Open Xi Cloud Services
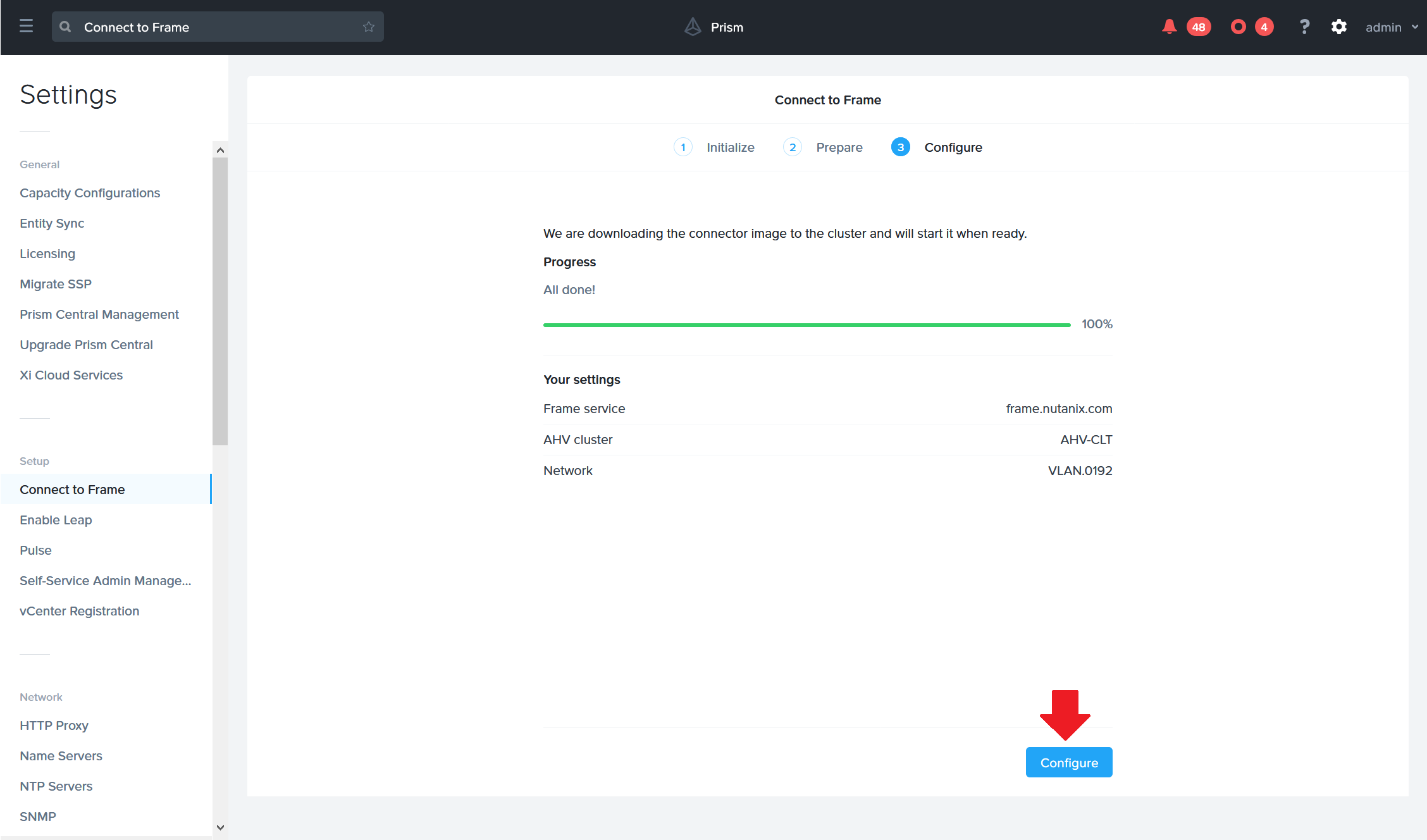 click(71, 375)
